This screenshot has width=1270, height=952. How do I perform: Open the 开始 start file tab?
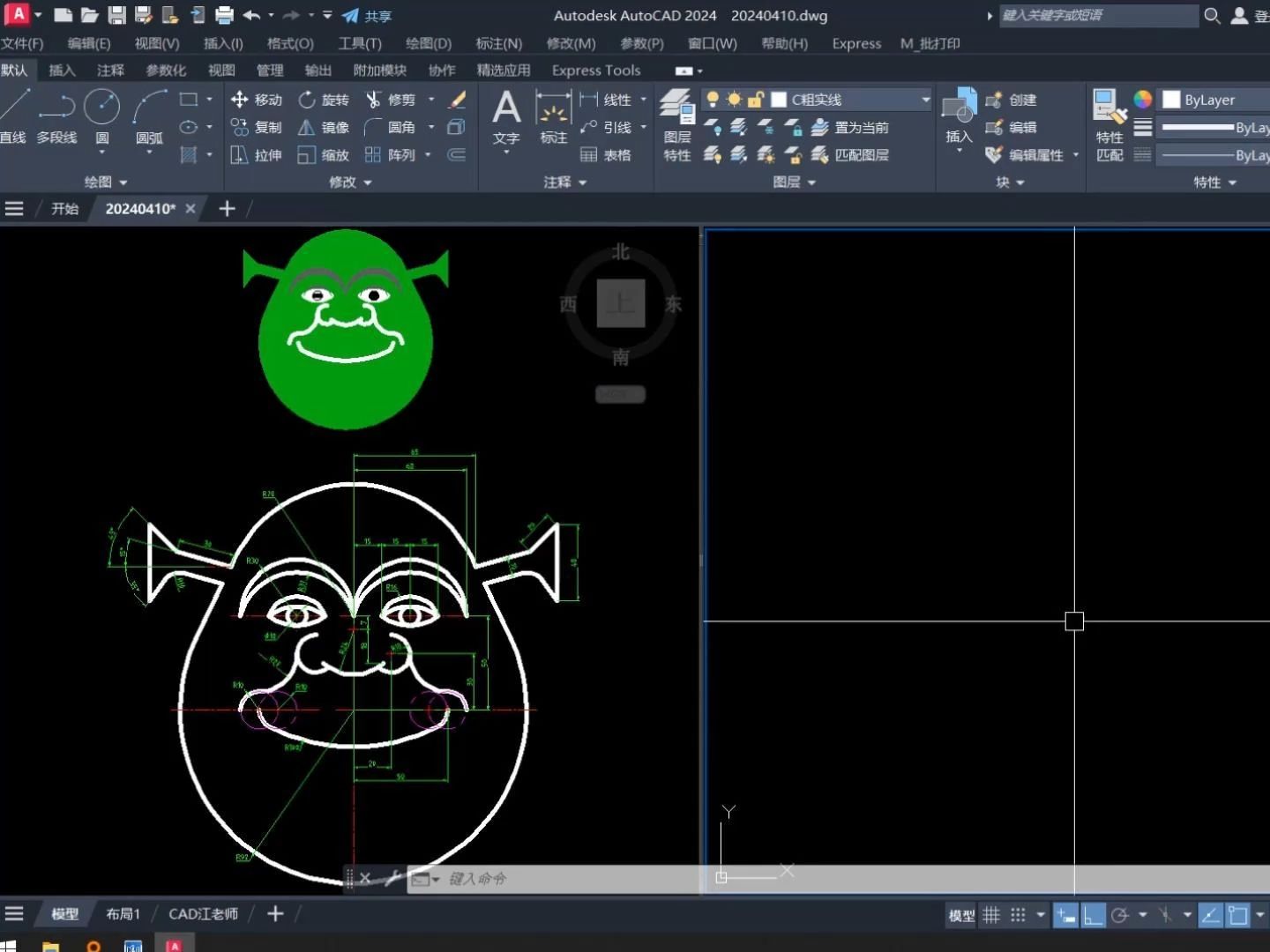64,209
